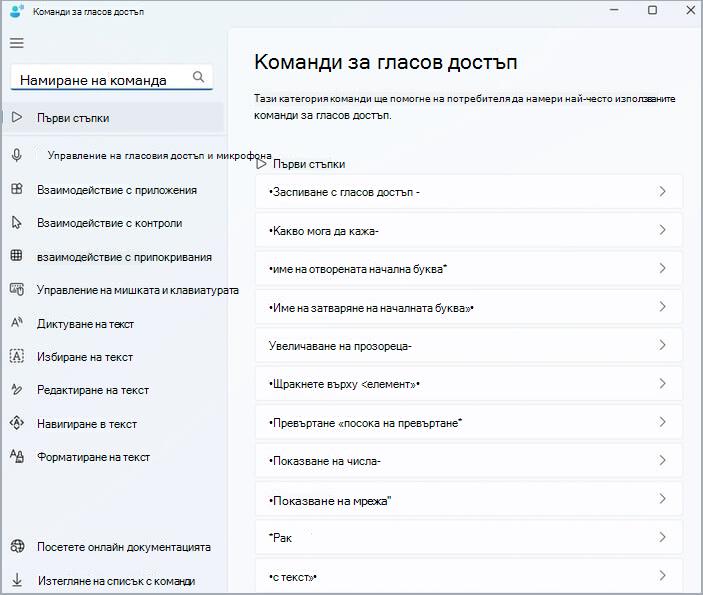Click the Какво мога да кажа text
703x595 pixels.
tap(324, 231)
